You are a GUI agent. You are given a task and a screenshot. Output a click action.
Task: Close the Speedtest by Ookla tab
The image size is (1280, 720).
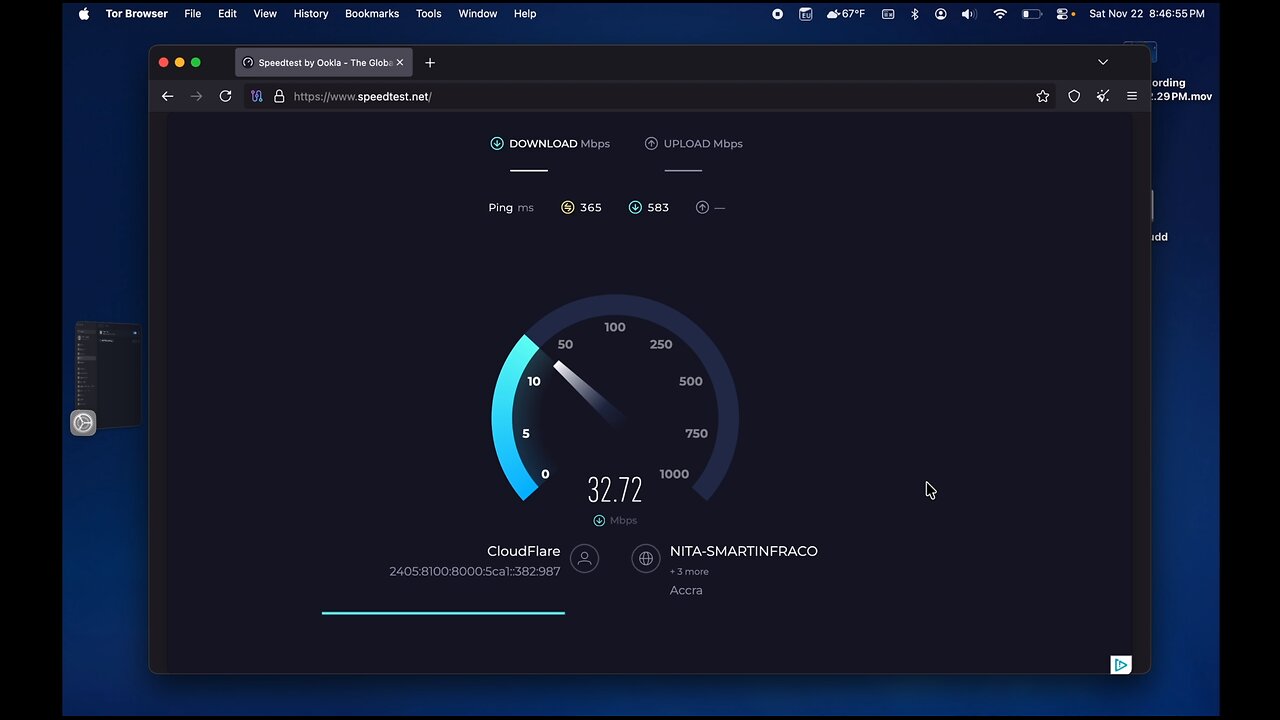coord(400,62)
